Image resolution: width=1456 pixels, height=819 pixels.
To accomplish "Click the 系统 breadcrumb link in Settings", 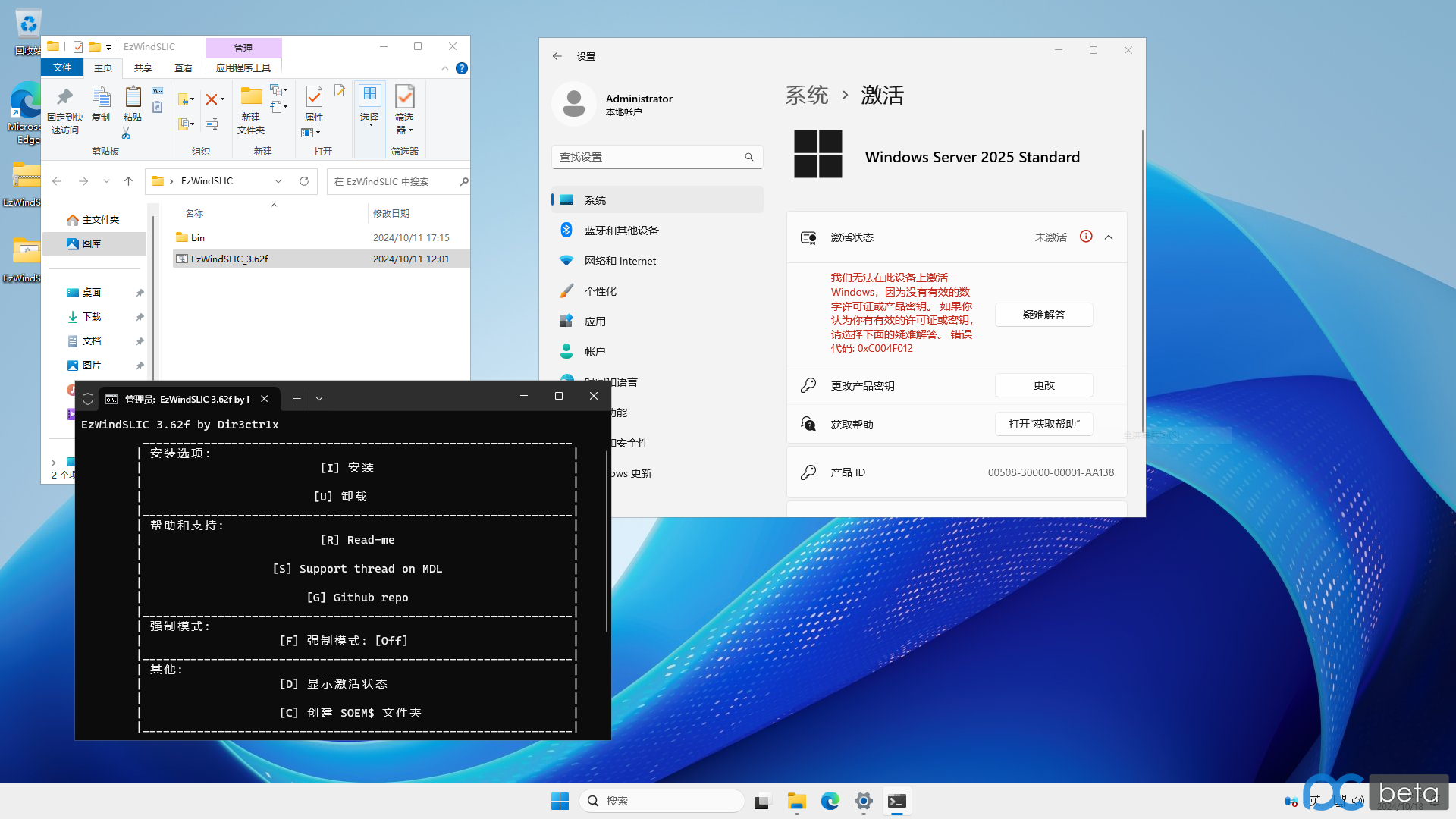I will pyautogui.click(x=806, y=96).
